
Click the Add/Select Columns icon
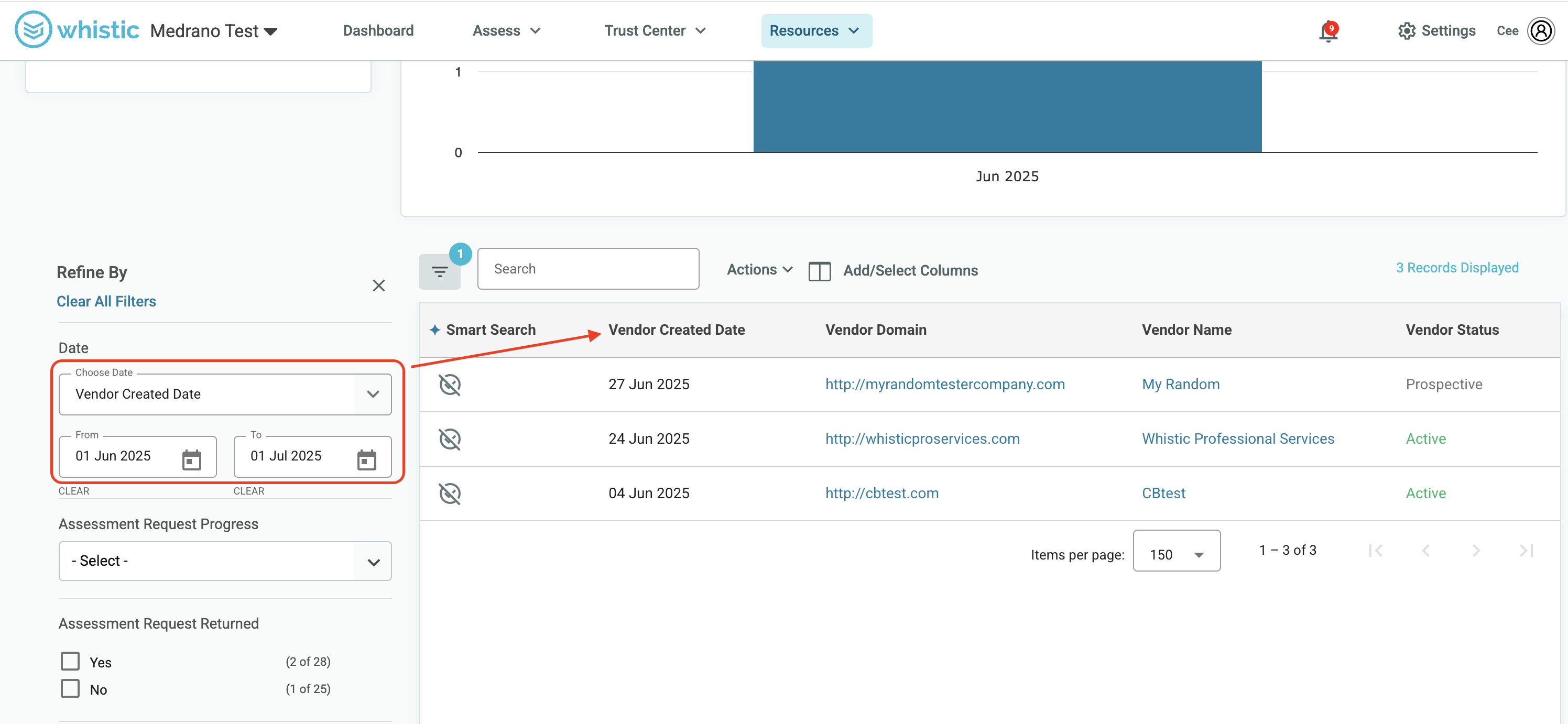819,271
